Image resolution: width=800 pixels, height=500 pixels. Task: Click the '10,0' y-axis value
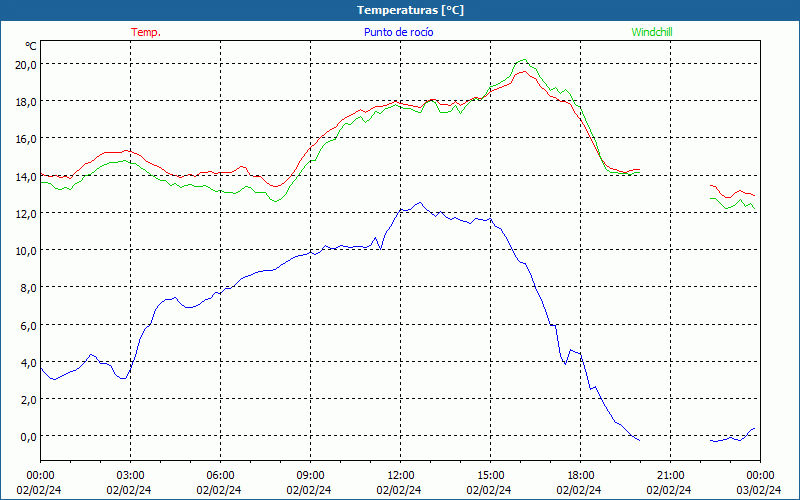pos(27,251)
